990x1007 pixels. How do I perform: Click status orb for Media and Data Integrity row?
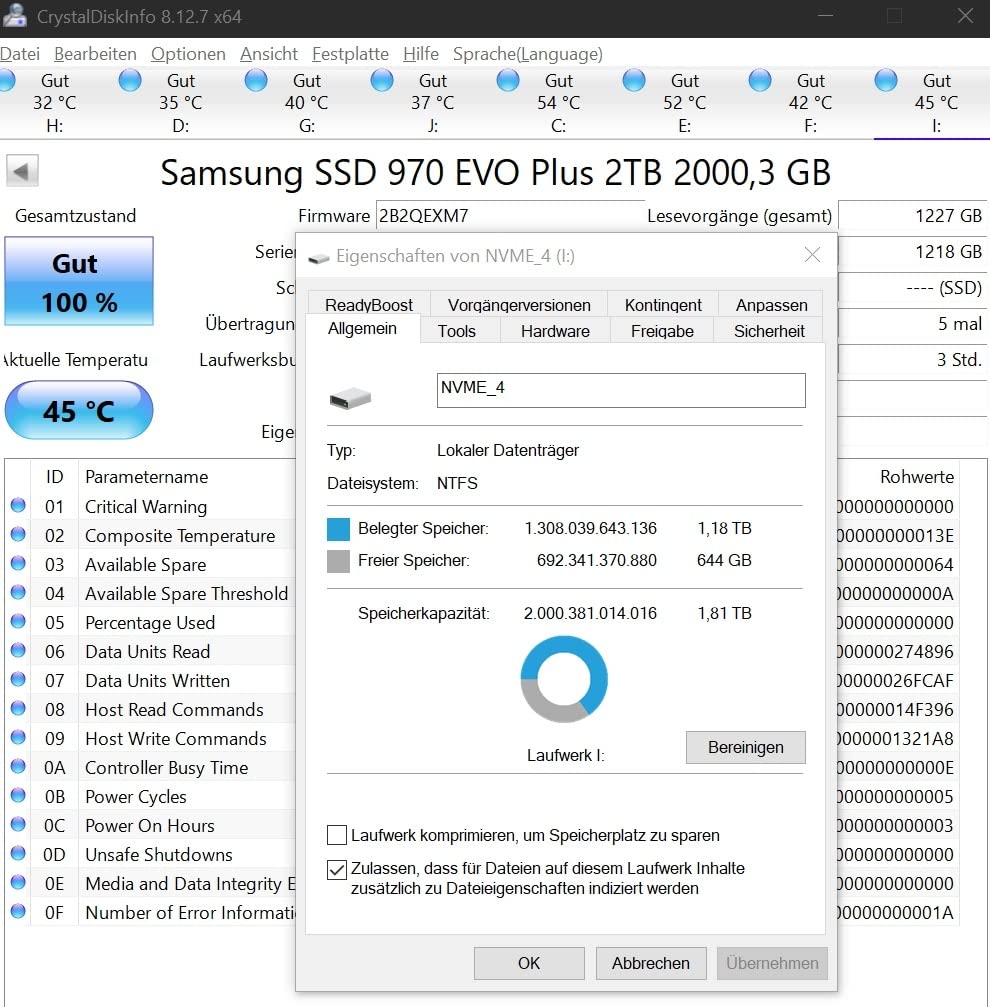click(x=18, y=882)
